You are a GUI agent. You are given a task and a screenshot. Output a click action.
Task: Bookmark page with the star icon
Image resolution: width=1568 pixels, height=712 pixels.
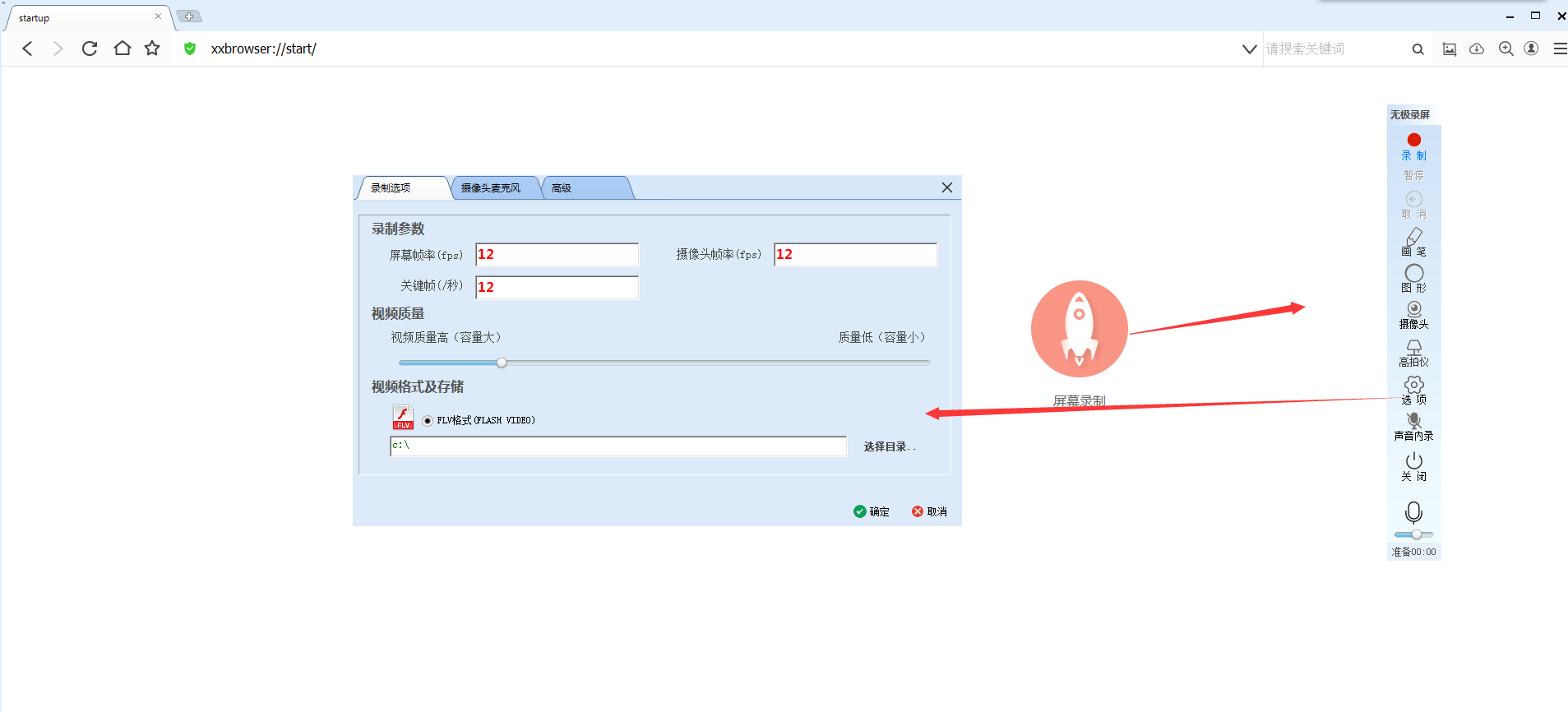click(x=152, y=49)
